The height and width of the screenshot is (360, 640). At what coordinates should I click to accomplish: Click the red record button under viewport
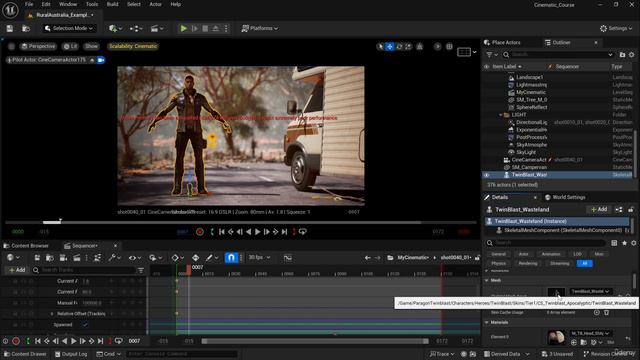pos(200,232)
